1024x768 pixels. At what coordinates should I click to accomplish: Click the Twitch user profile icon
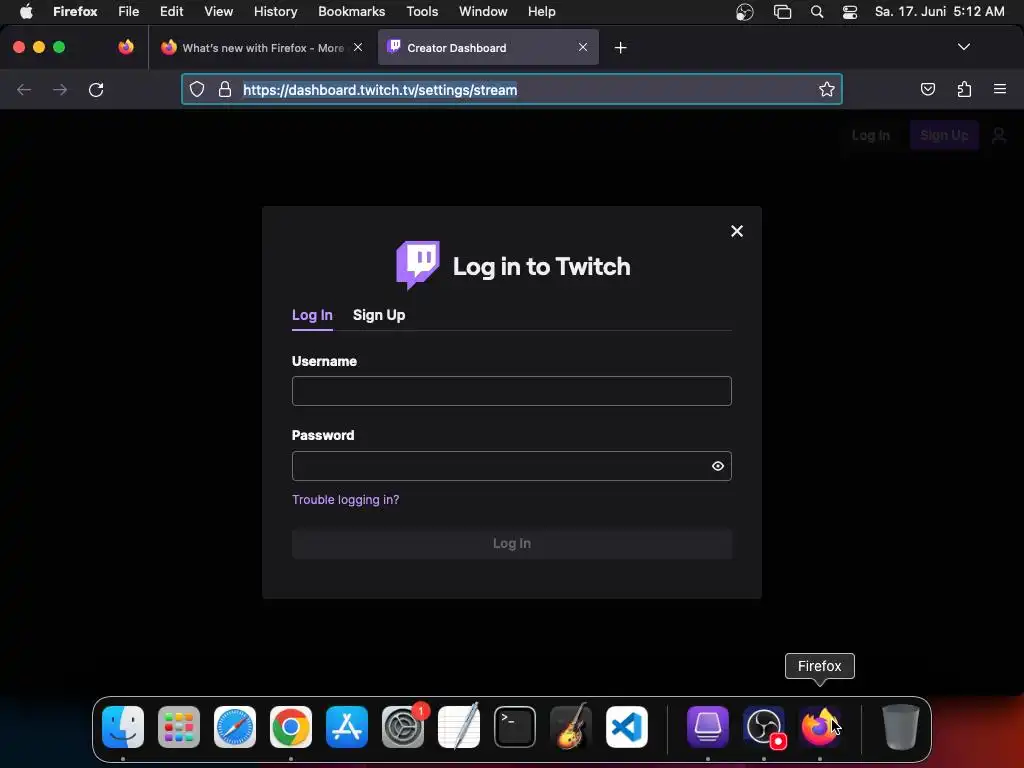[x=999, y=135]
